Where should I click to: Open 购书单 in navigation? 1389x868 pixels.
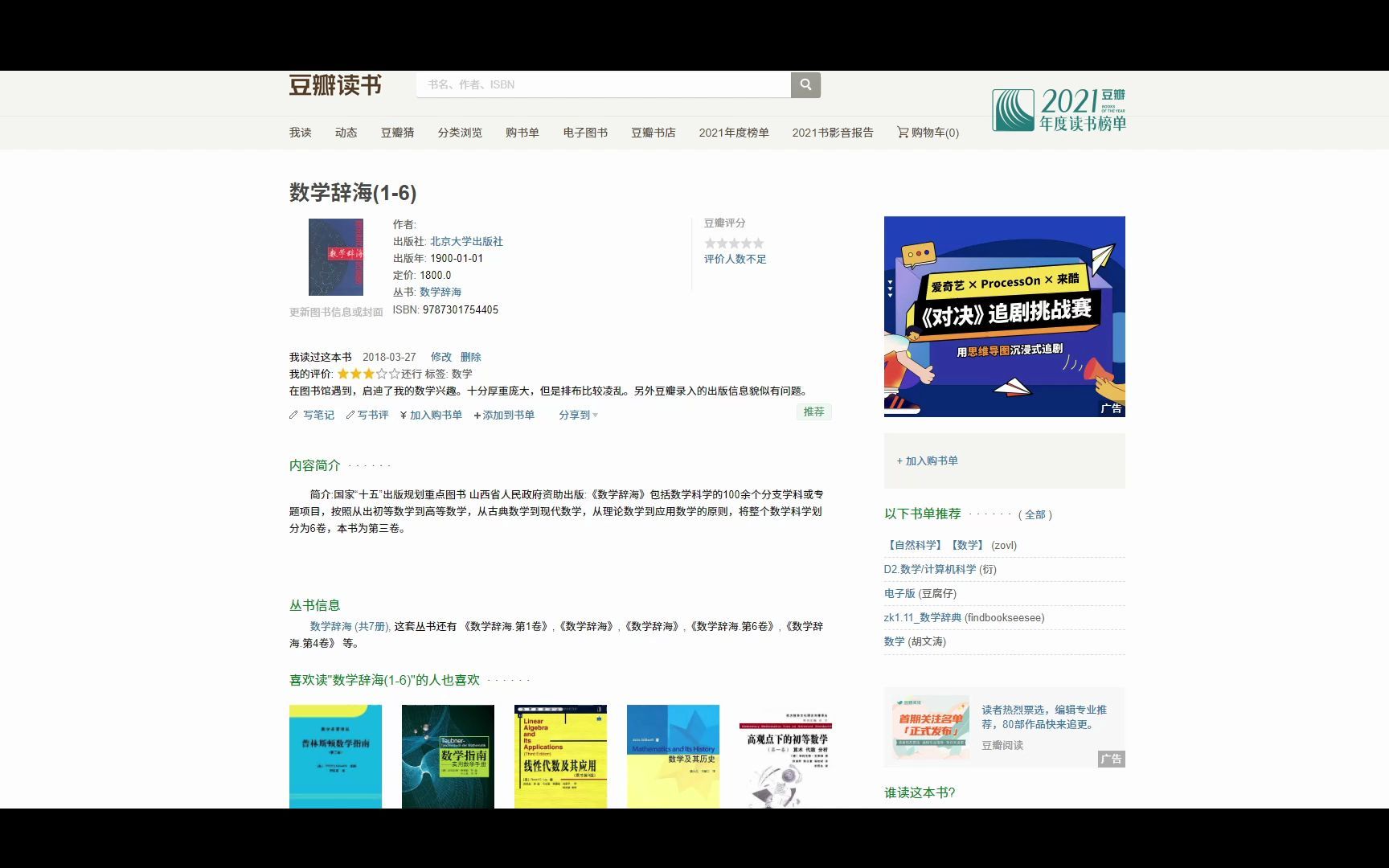click(522, 133)
